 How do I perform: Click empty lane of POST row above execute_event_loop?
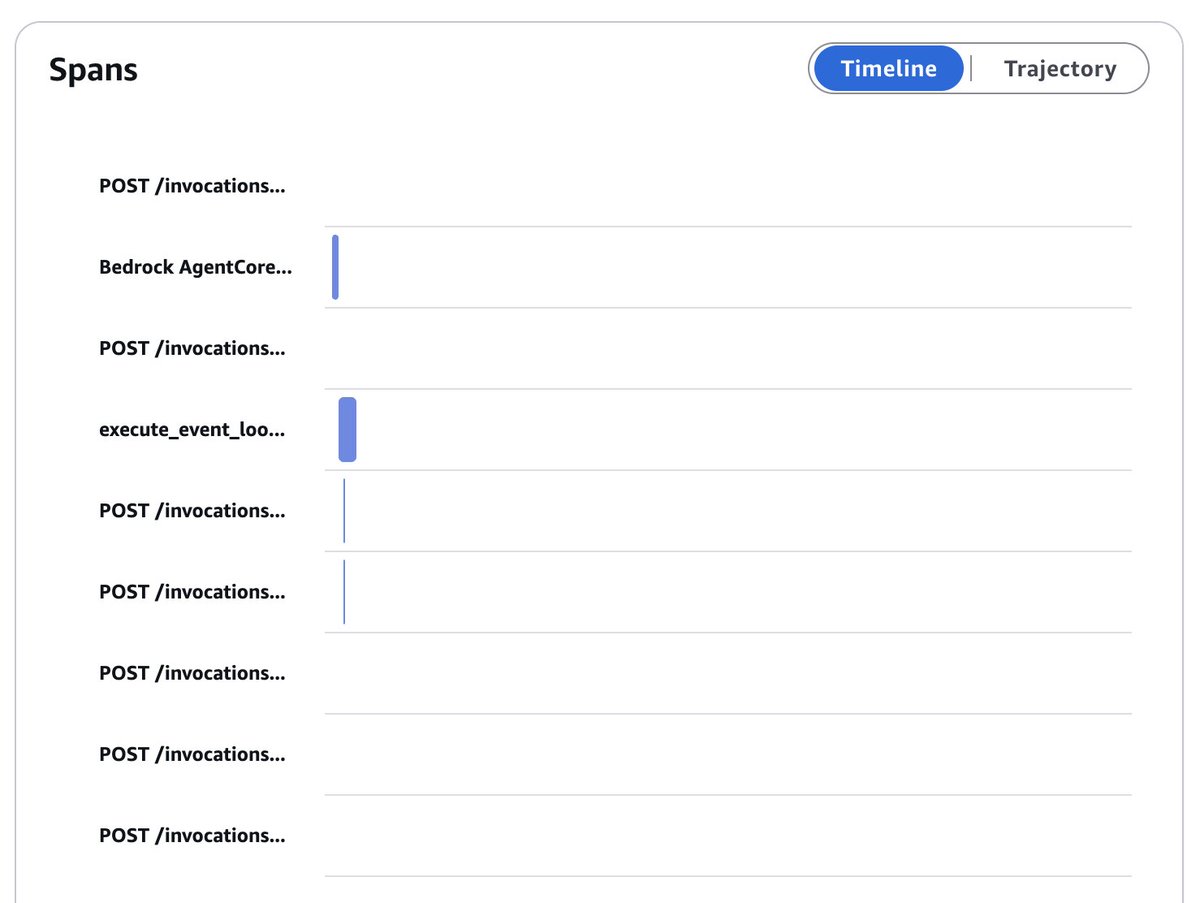728,348
